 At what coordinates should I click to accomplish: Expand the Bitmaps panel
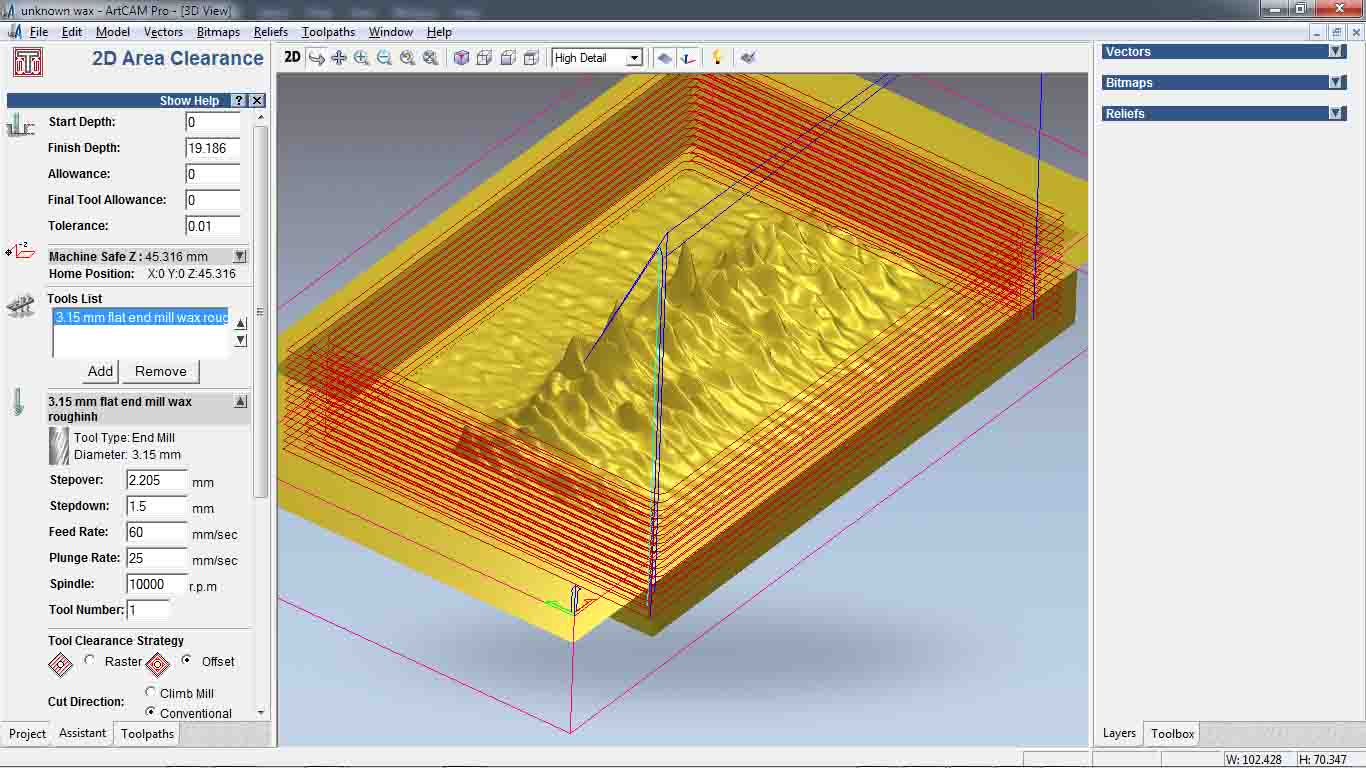[1335, 83]
